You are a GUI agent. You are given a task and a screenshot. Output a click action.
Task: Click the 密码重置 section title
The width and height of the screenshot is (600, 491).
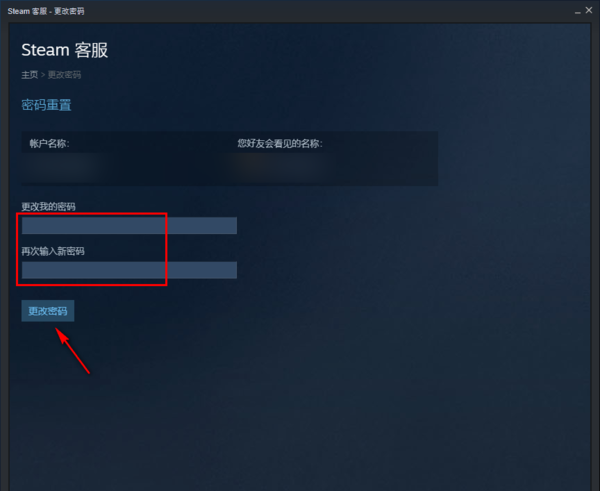click(46, 105)
